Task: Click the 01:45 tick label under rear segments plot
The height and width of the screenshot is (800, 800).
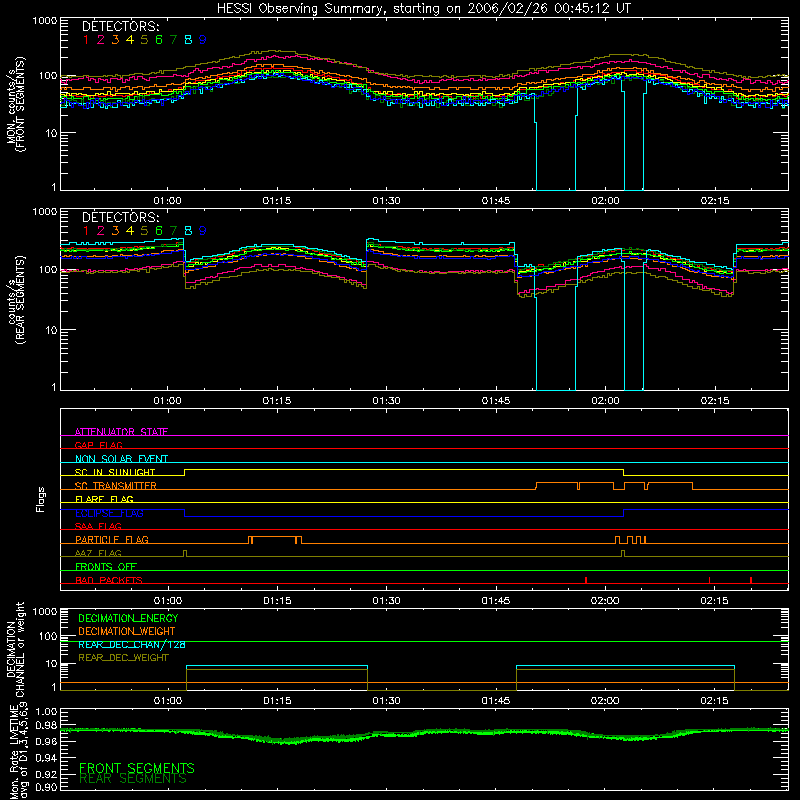Action: pyautogui.click(x=496, y=401)
